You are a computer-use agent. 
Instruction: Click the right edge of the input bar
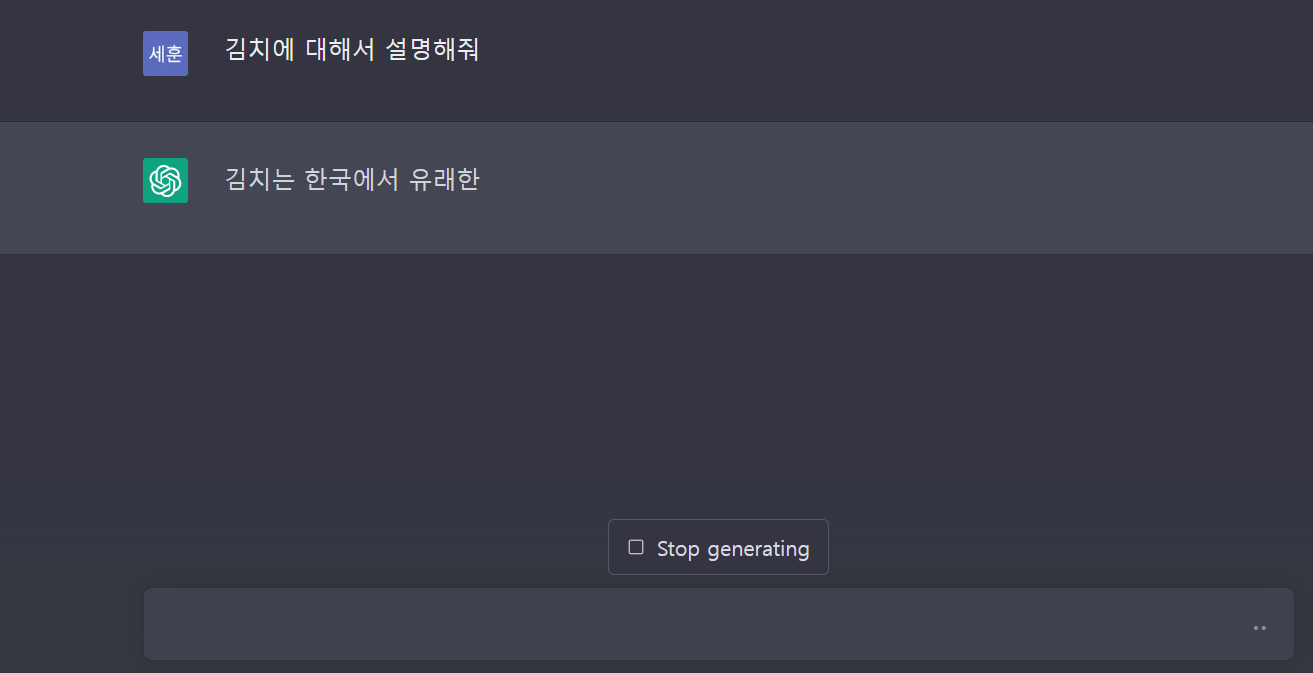point(1270,624)
